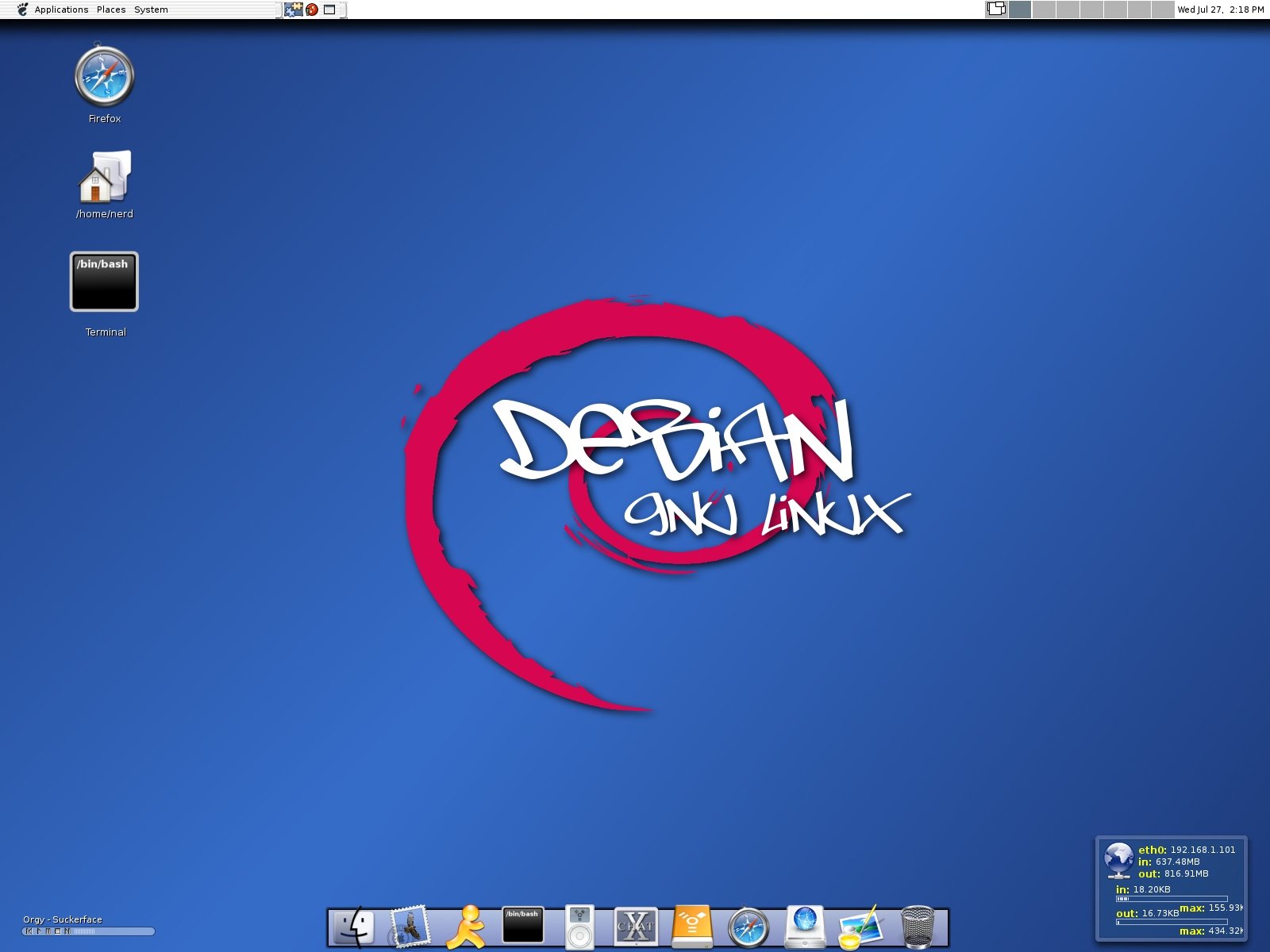The image size is (1270, 952).
Task: Click play in the music player widget
Action: click(39, 931)
